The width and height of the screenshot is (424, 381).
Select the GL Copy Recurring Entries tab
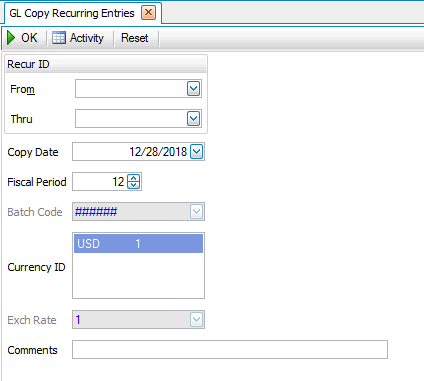72,13
